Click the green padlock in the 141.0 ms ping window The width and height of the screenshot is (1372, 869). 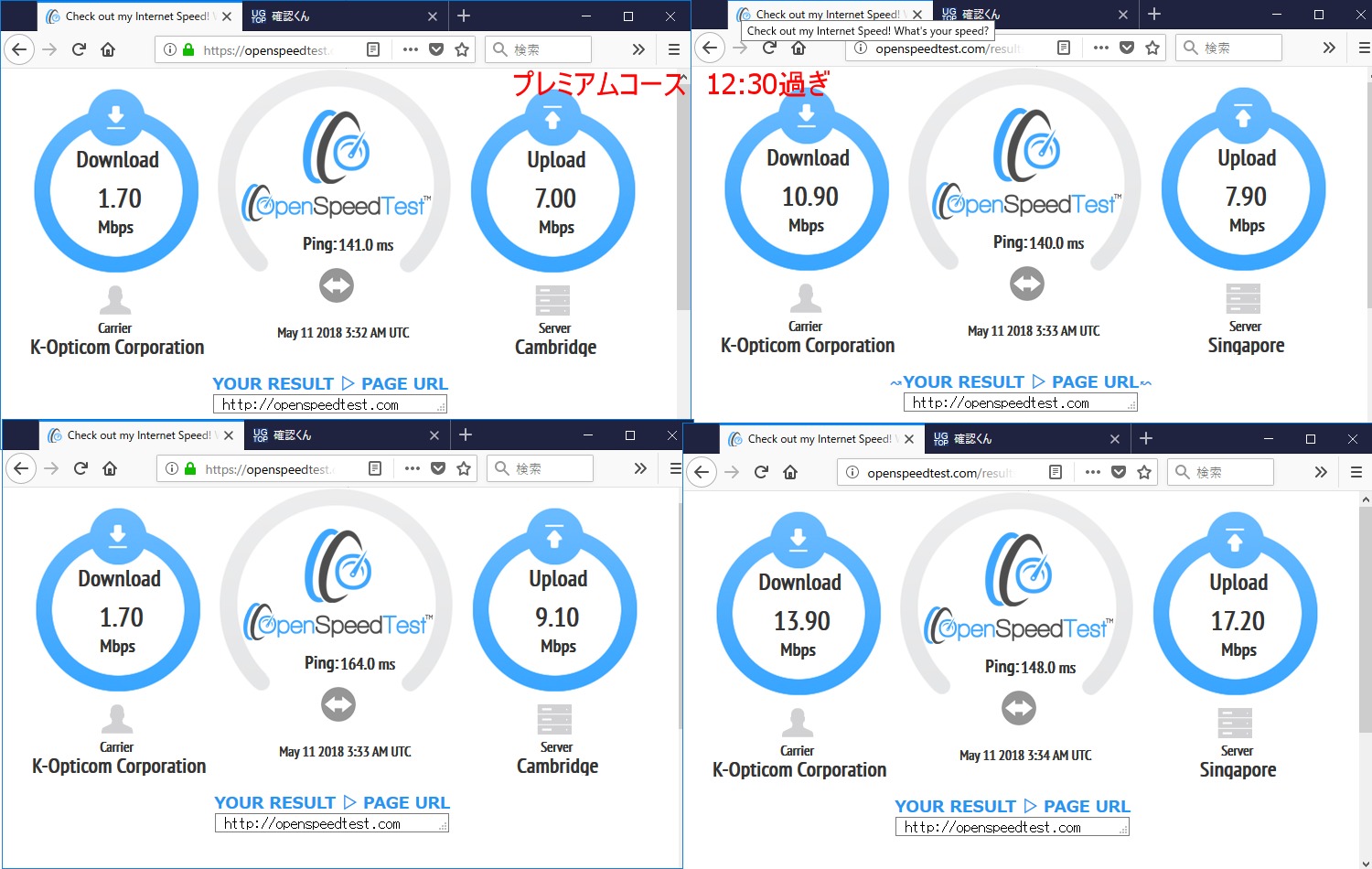click(188, 49)
